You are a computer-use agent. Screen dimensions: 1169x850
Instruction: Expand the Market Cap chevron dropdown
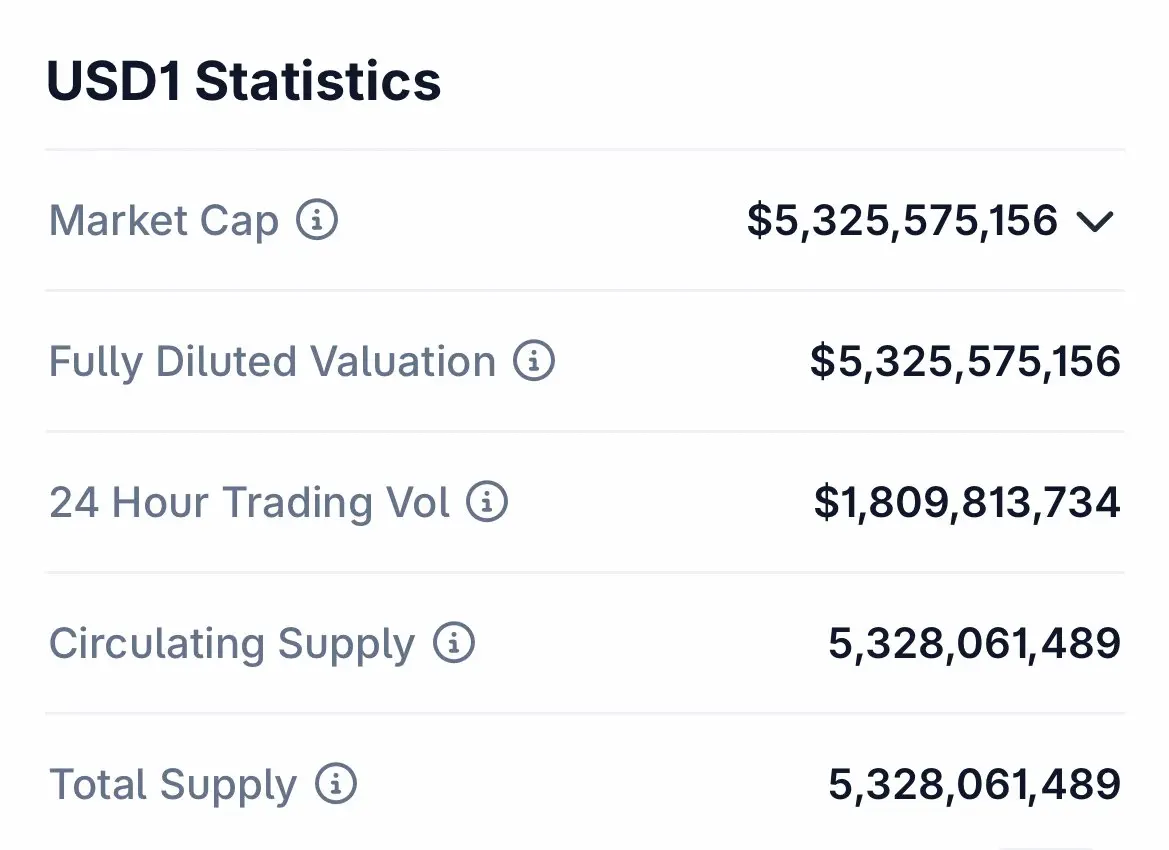click(x=1096, y=221)
